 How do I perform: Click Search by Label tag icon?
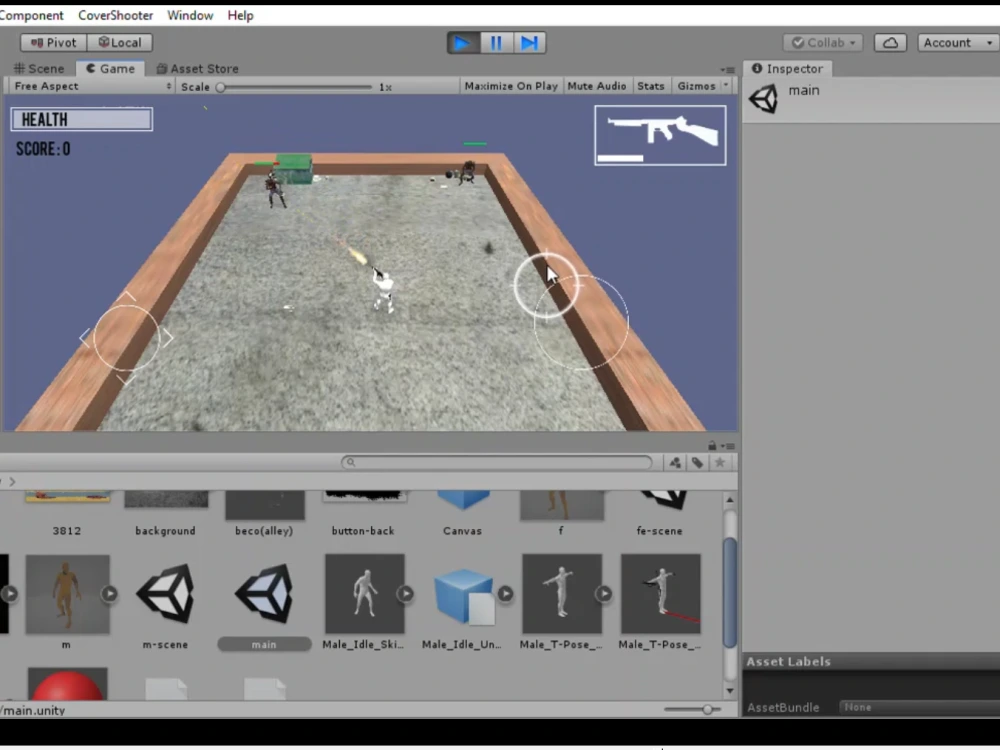pos(698,463)
